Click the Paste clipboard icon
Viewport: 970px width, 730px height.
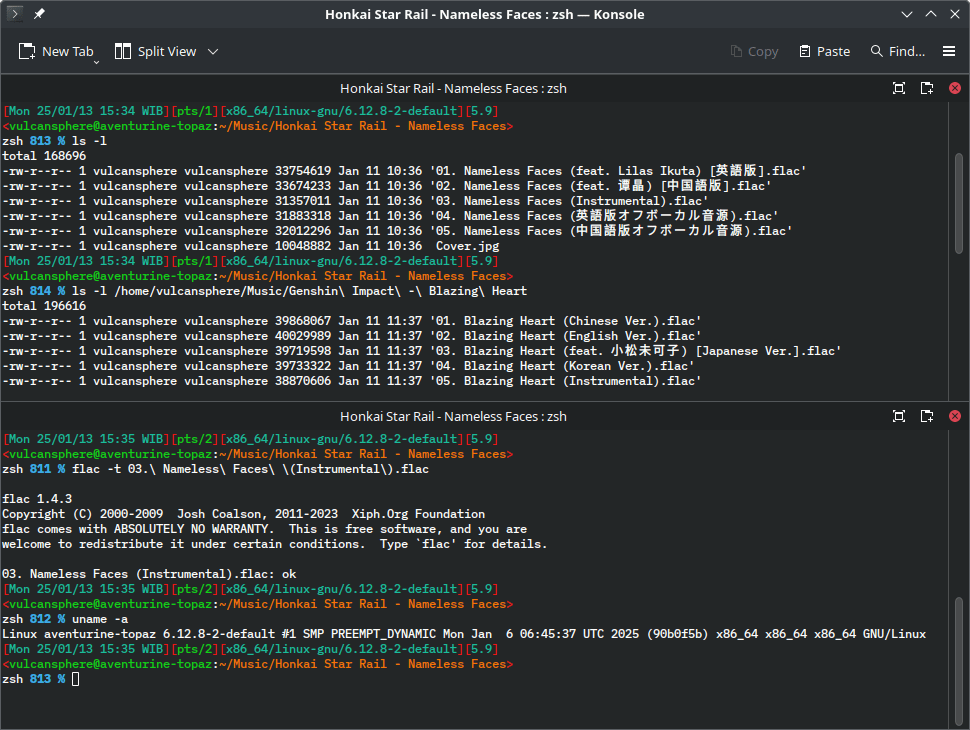click(x=805, y=51)
